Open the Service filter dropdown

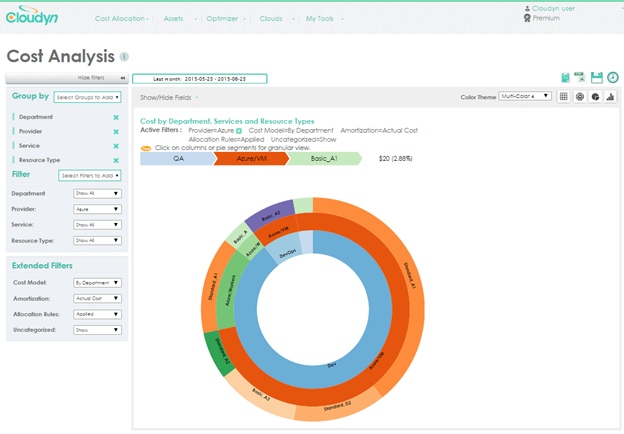tap(98, 225)
